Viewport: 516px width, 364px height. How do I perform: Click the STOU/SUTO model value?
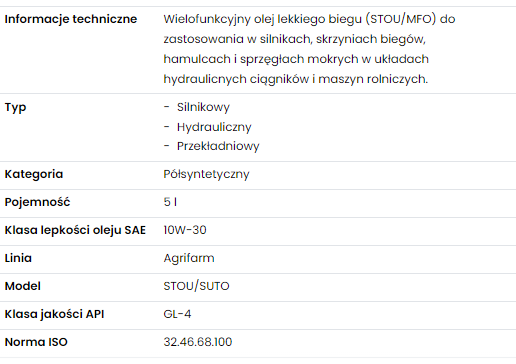pyautogui.click(x=196, y=286)
